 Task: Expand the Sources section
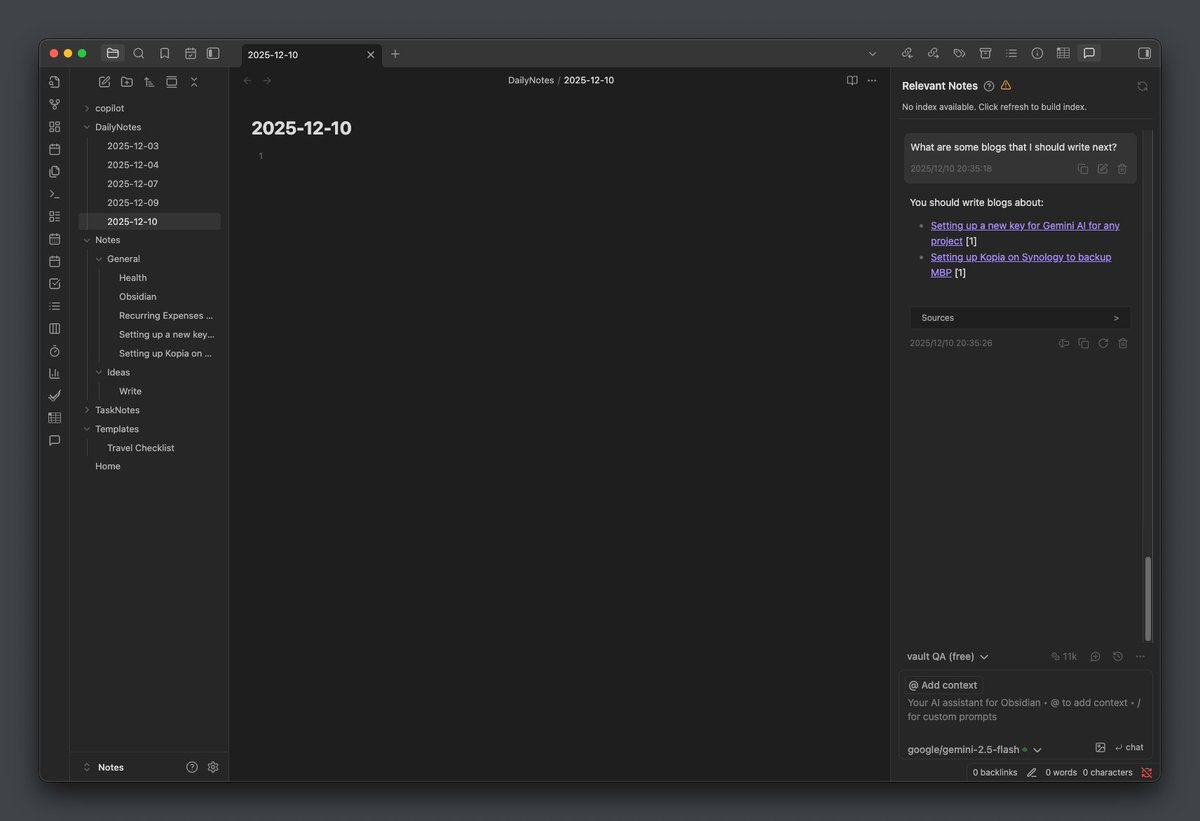pyautogui.click(x=1020, y=318)
